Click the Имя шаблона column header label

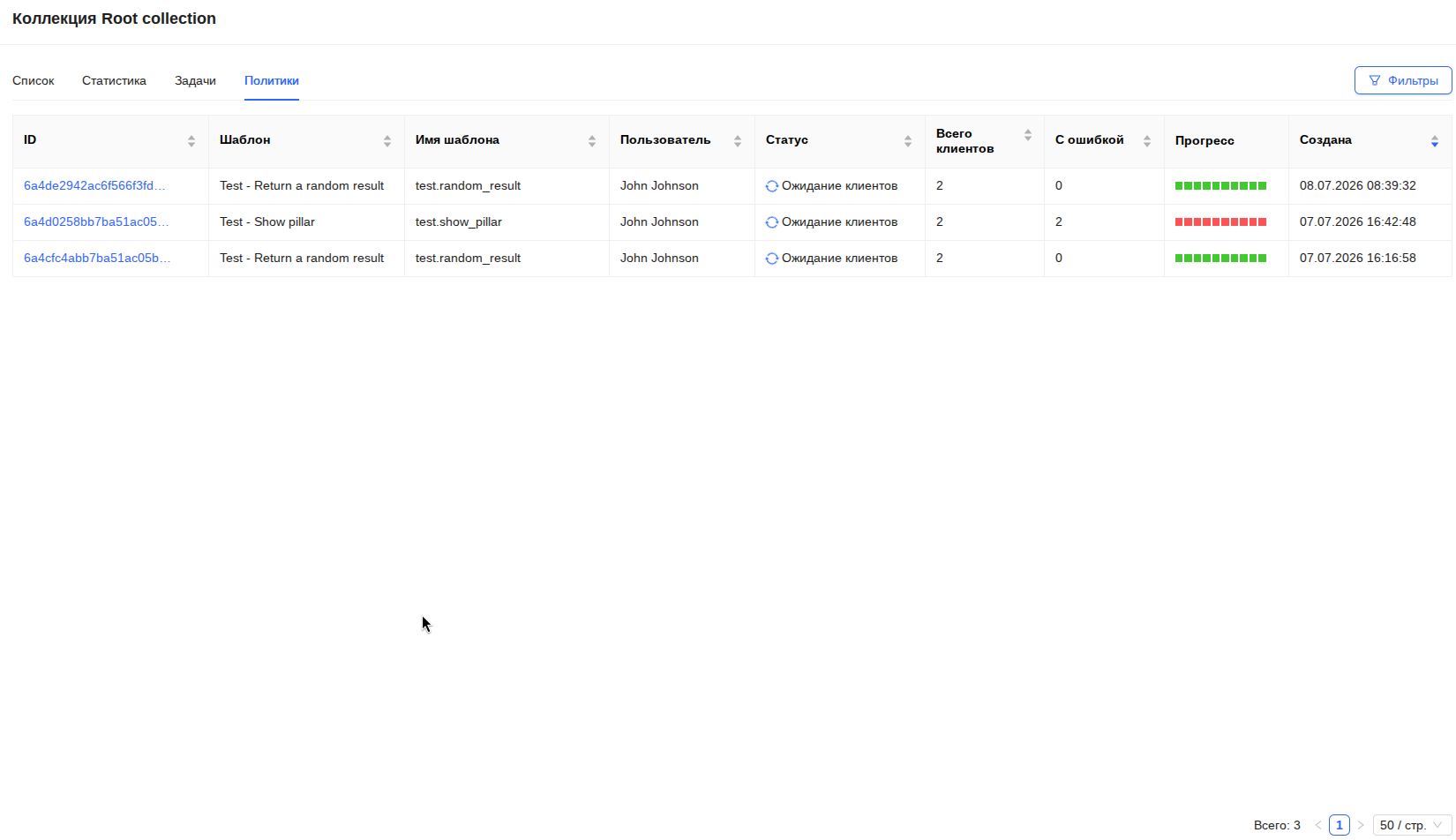point(457,139)
